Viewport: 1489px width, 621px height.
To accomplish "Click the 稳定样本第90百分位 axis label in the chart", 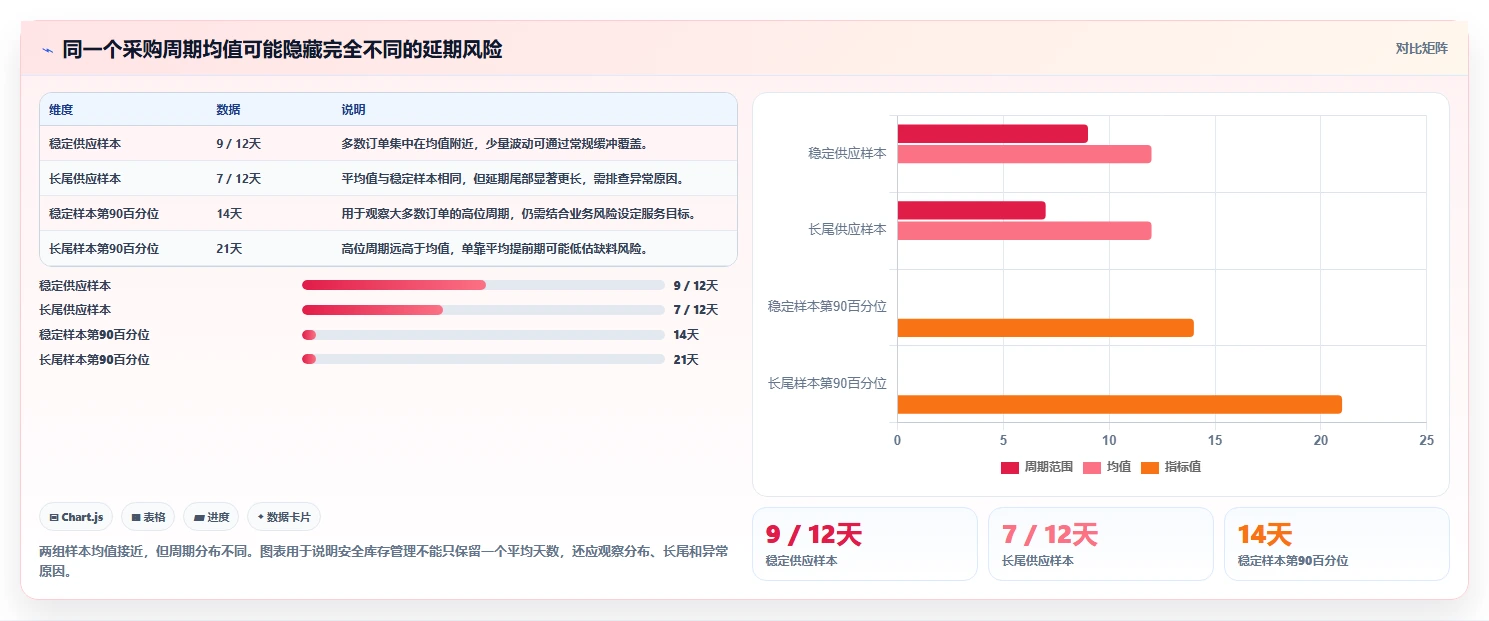I will pos(827,306).
